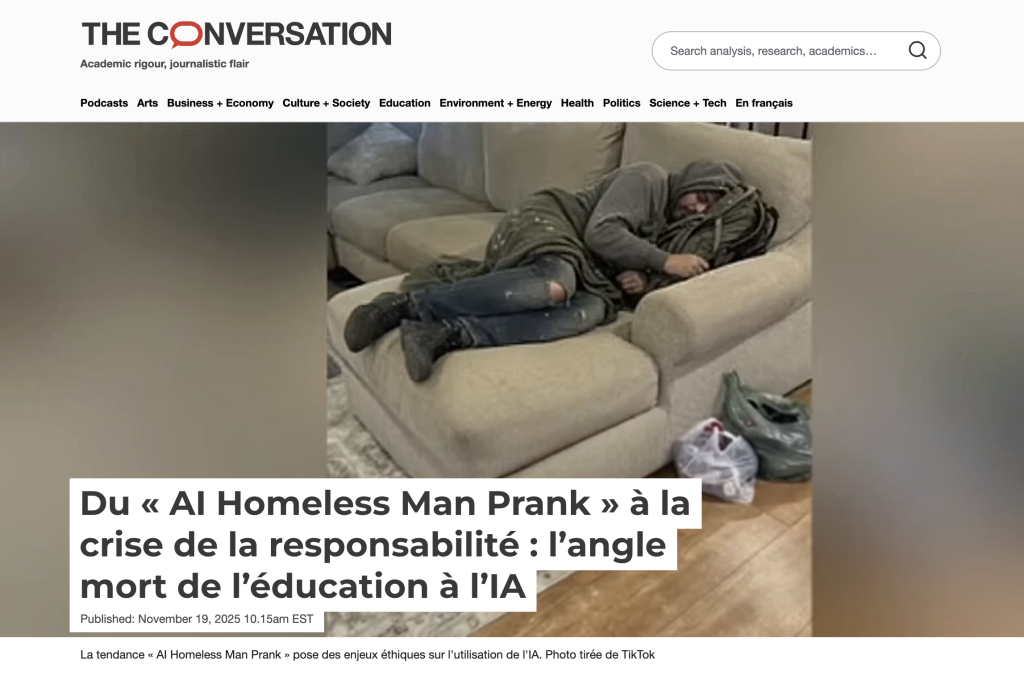This screenshot has width=1024, height=680.
Task: Open Environment + Energy category
Action: tap(496, 103)
